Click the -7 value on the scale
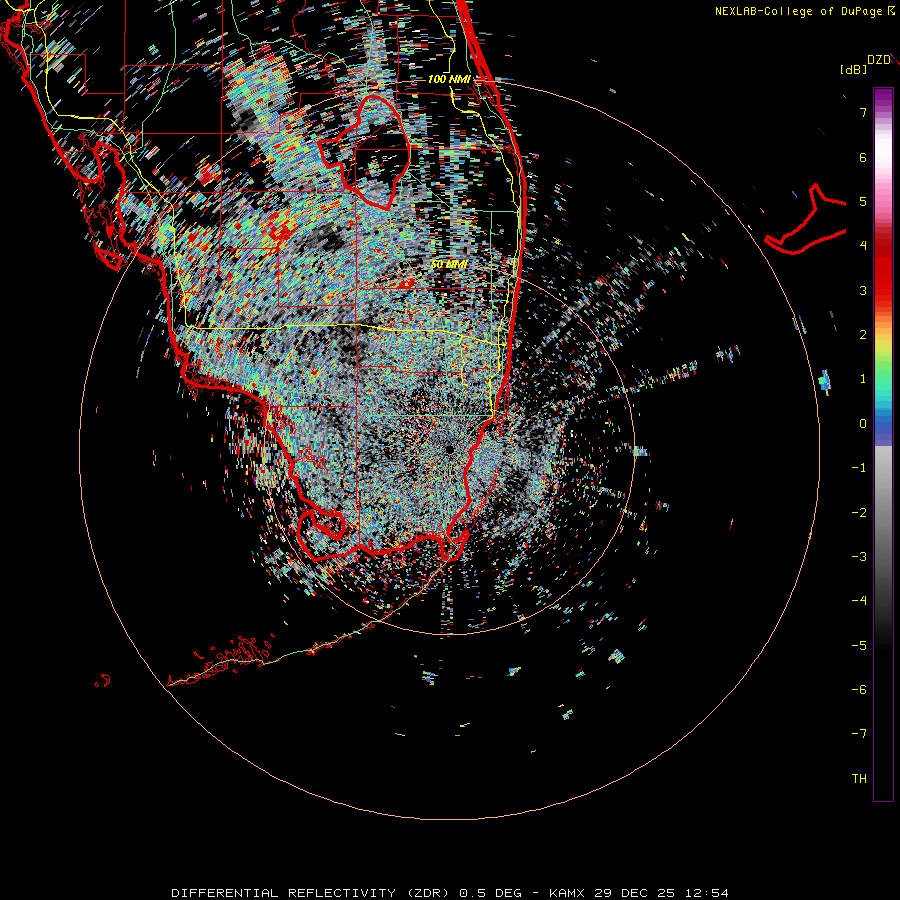The height and width of the screenshot is (900, 900). click(x=859, y=734)
